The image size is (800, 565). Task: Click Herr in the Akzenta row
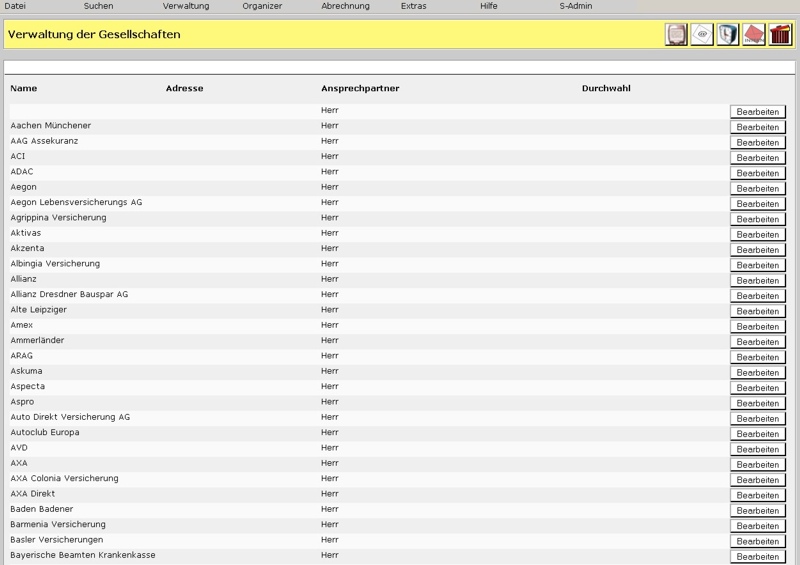click(x=330, y=248)
